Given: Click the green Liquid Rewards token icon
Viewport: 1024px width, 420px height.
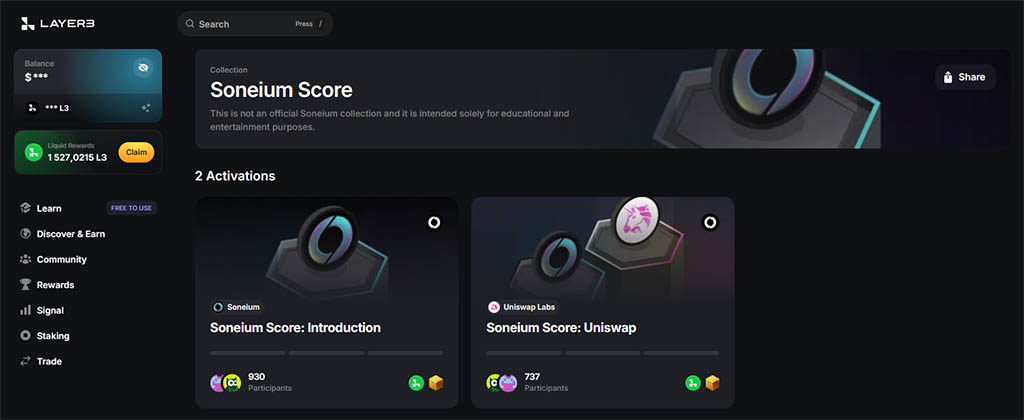Looking at the screenshot, I should tap(33, 152).
